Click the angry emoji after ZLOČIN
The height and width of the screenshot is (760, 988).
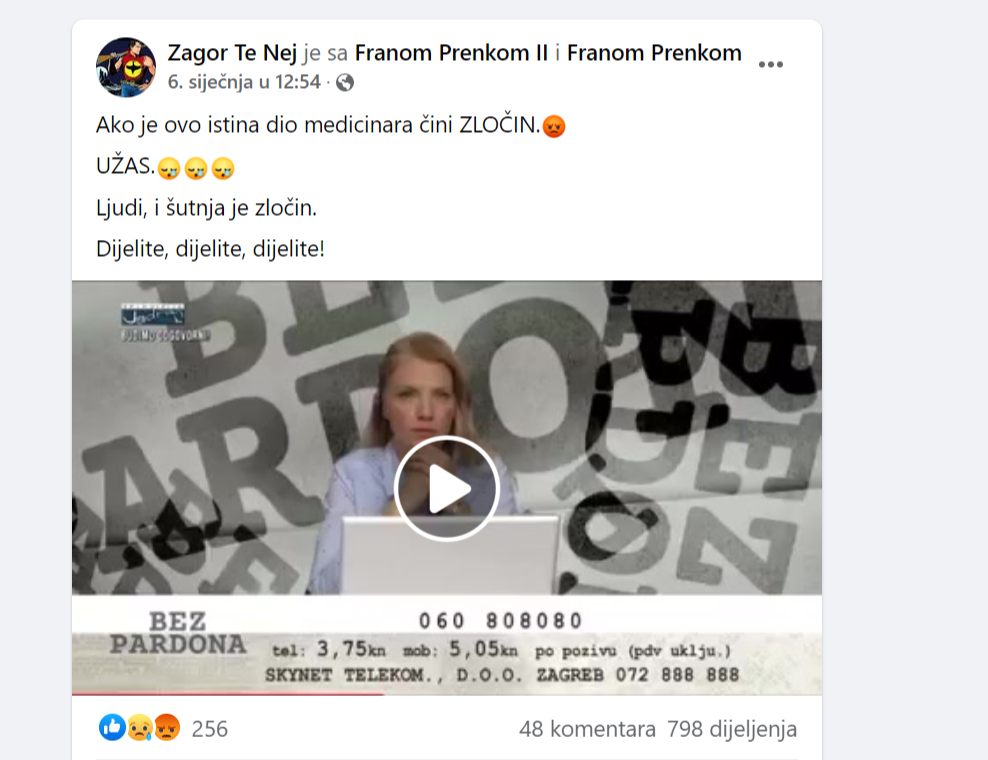point(554,126)
